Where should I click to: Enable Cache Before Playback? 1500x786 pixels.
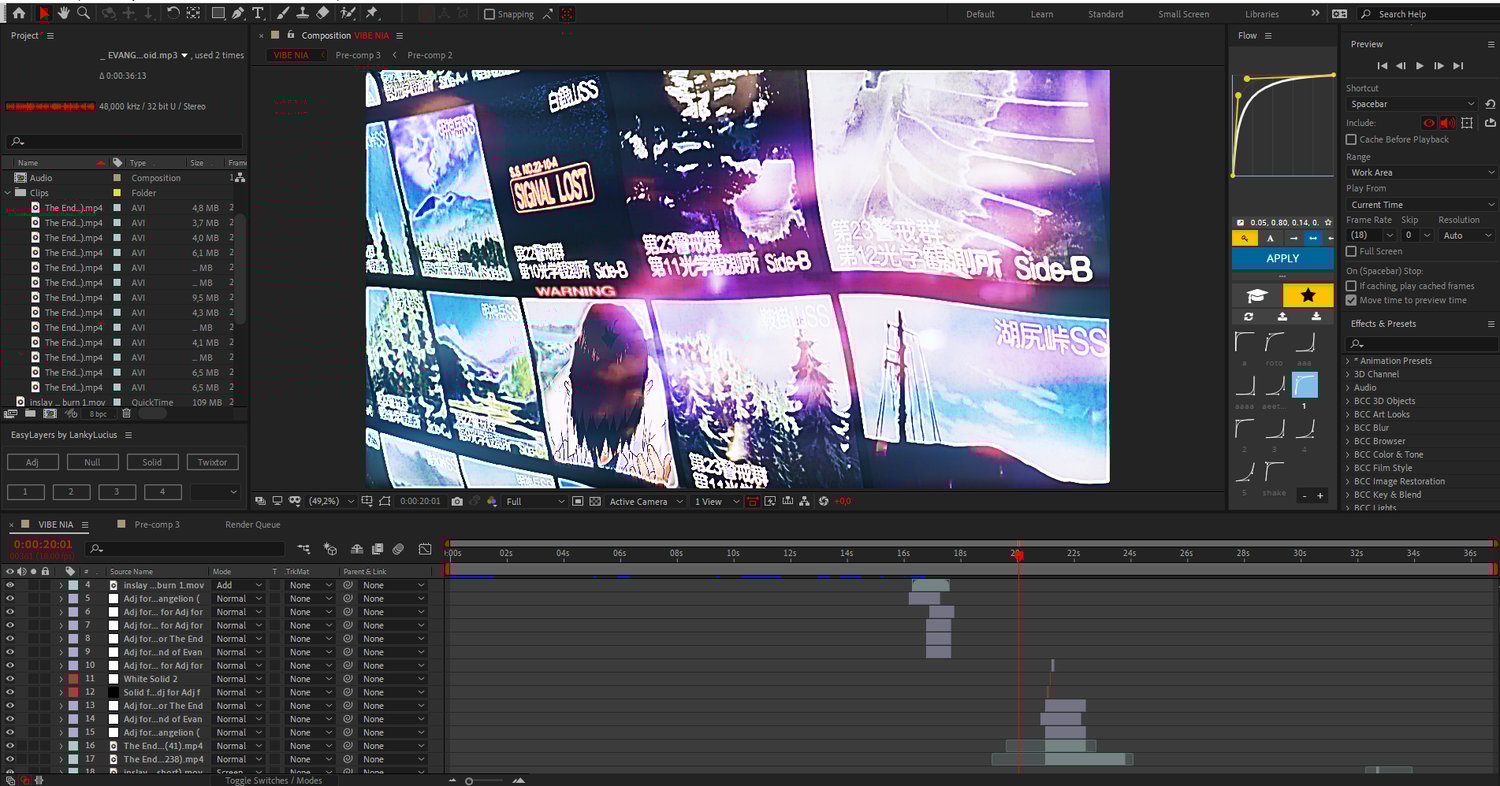point(1352,139)
